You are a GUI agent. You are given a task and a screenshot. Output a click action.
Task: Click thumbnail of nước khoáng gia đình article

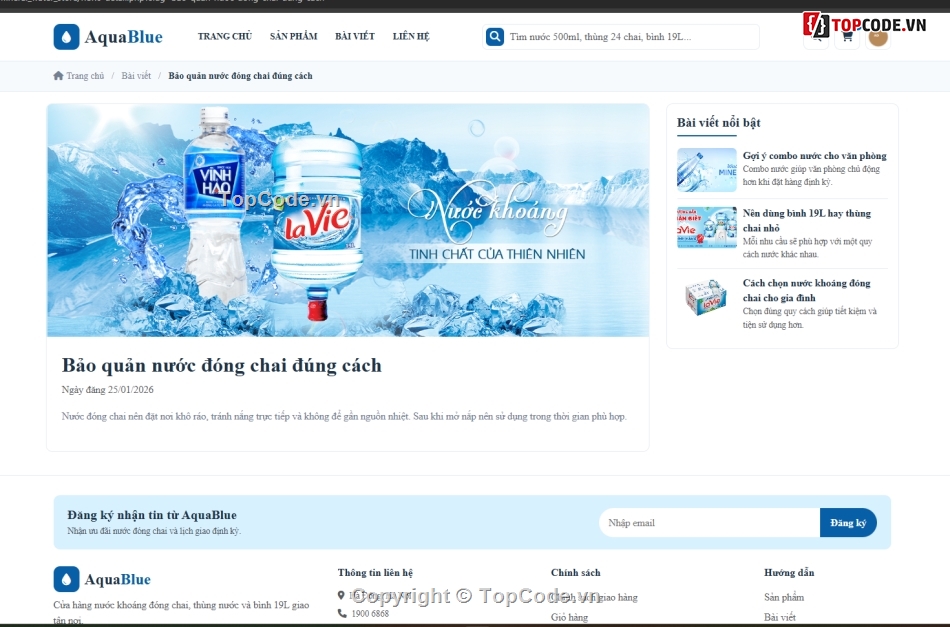click(x=706, y=297)
